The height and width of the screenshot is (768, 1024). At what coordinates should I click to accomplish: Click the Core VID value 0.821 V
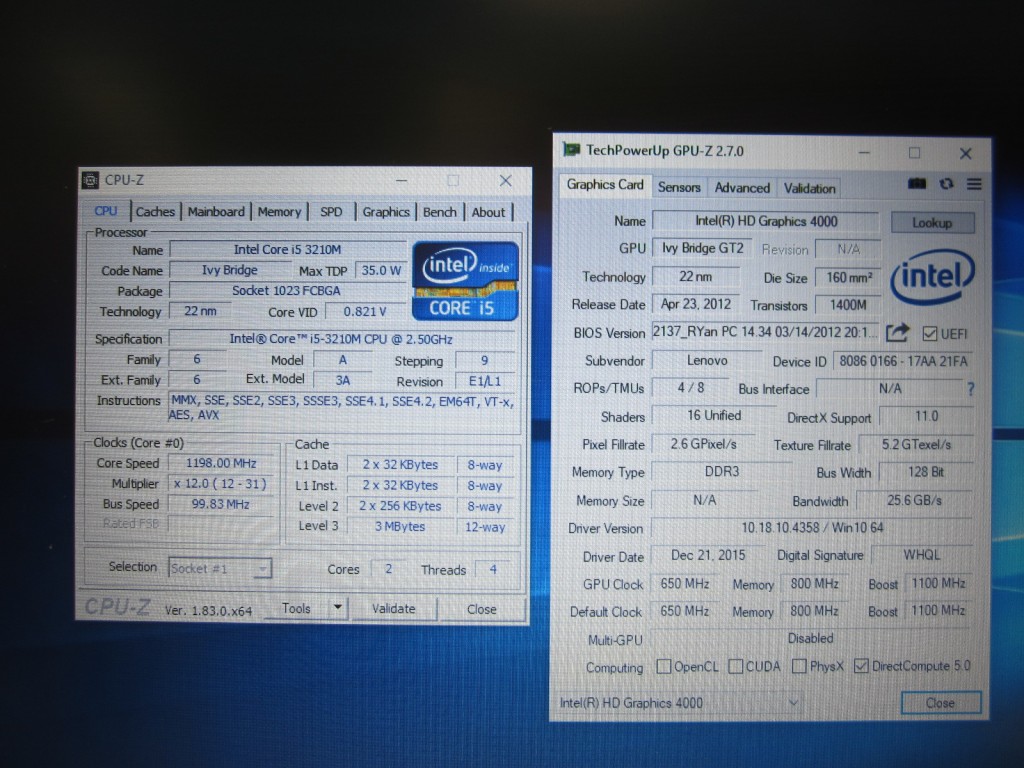point(365,312)
